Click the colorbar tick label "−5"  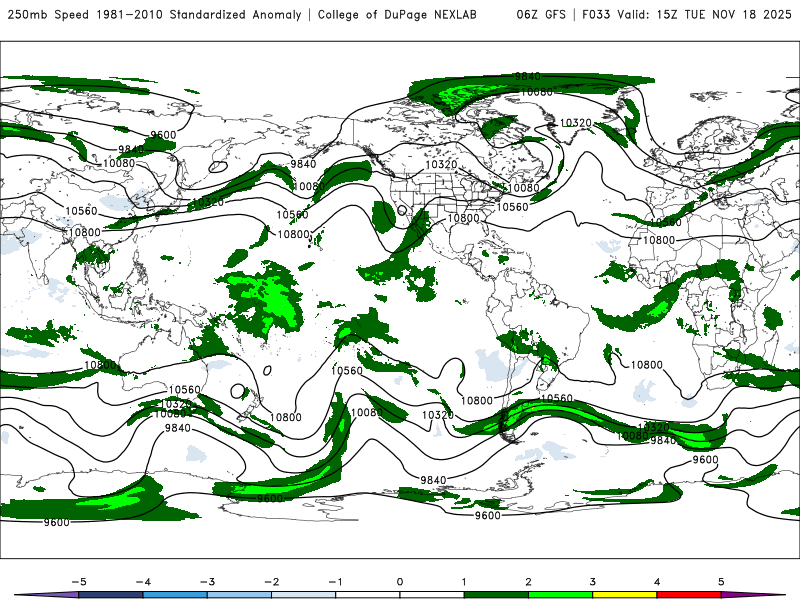point(79,582)
